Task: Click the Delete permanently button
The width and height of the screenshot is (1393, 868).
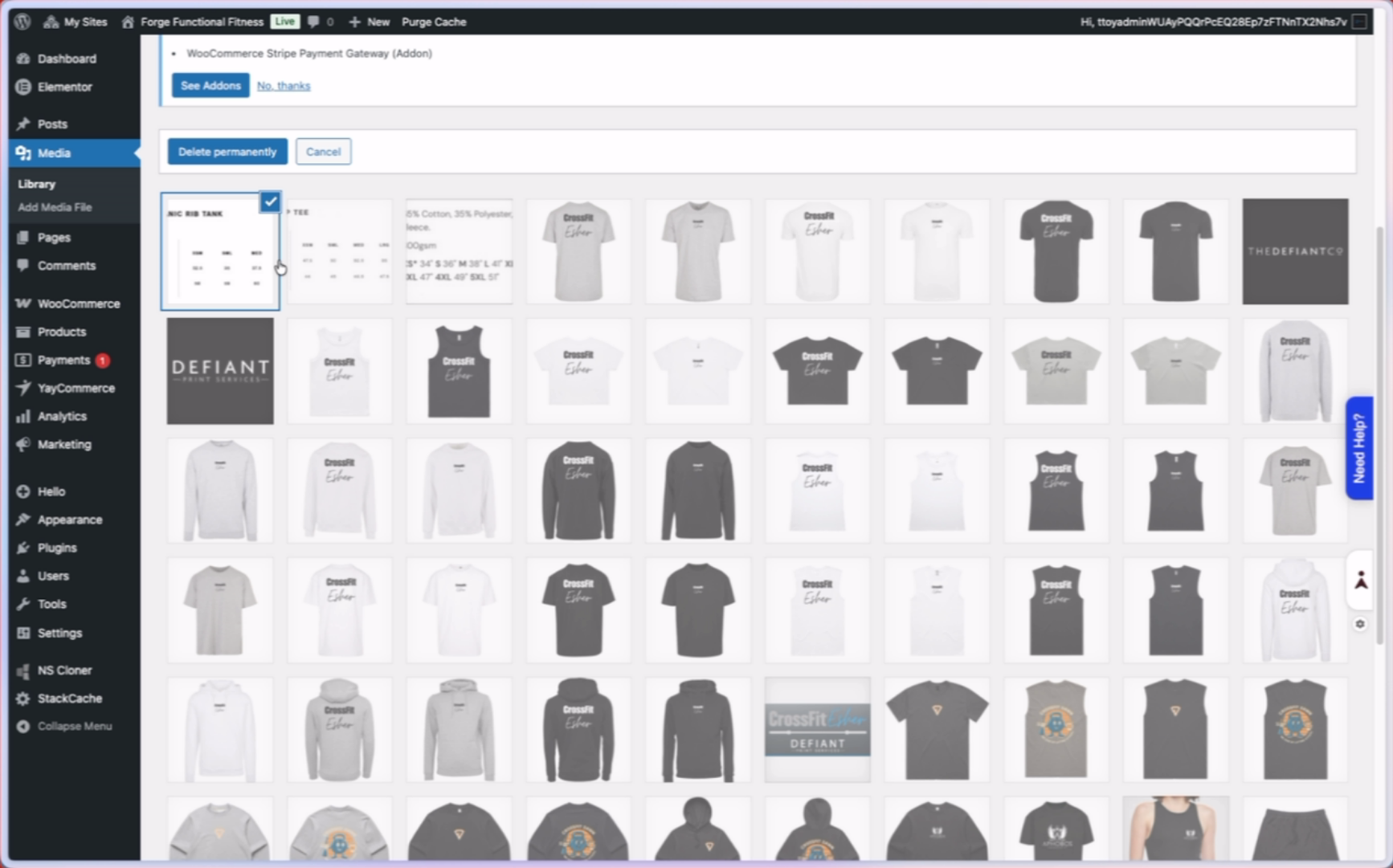Action: 227,152
